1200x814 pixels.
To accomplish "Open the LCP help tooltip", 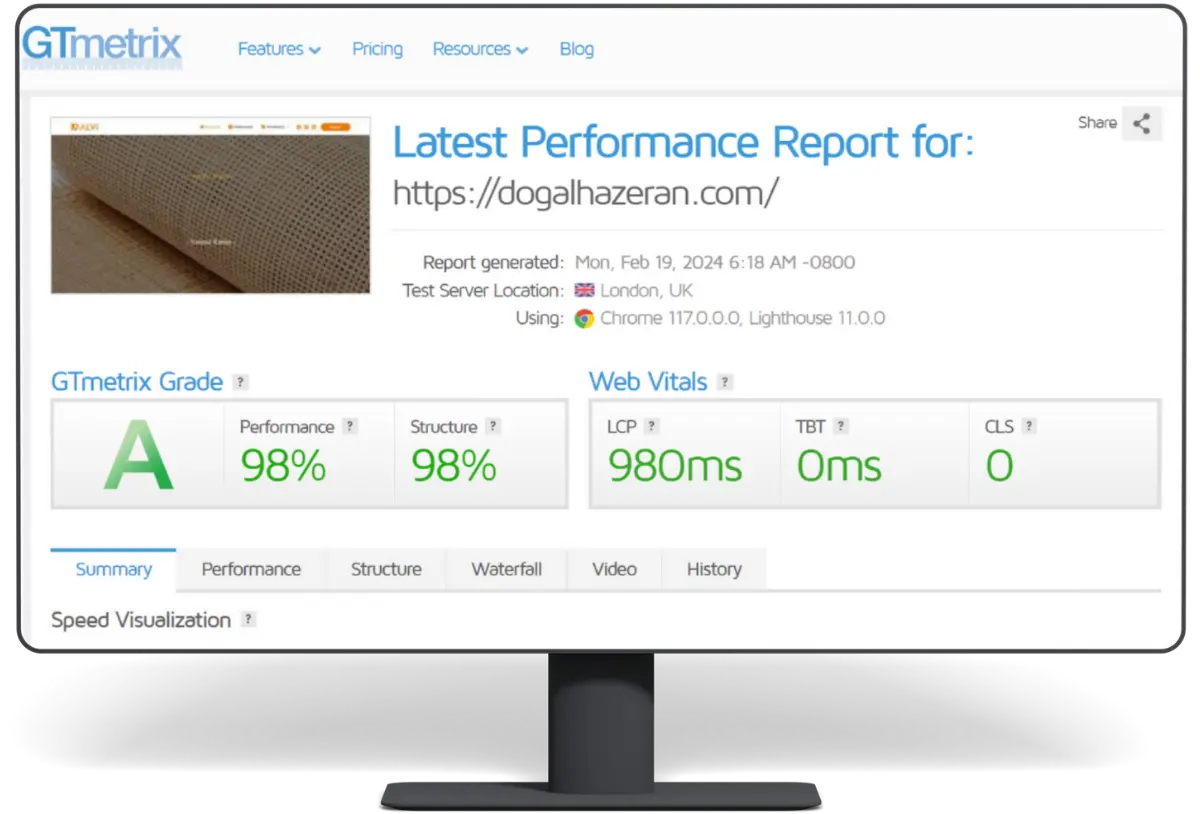I will click(653, 425).
